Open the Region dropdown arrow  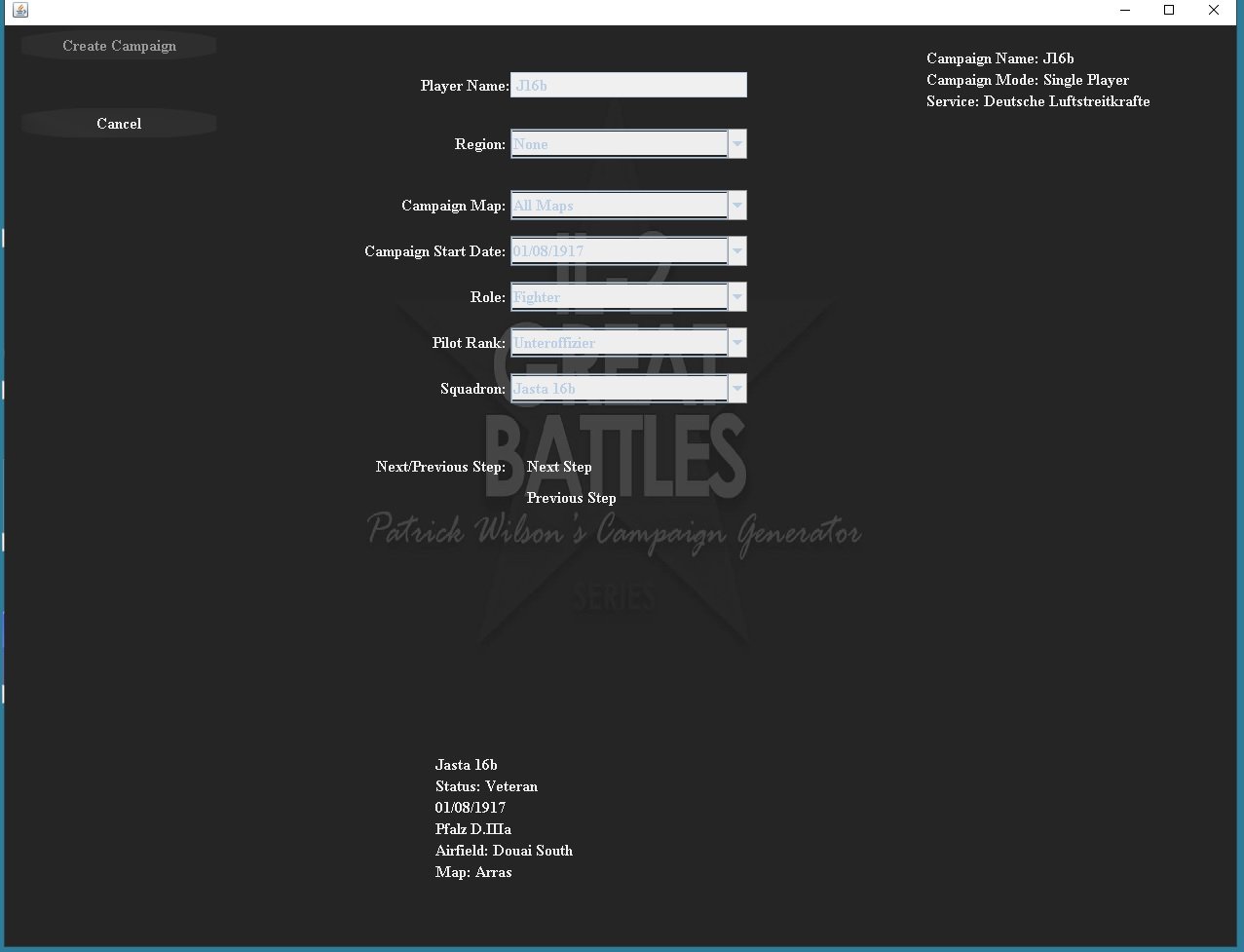pyautogui.click(x=737, y=144)
